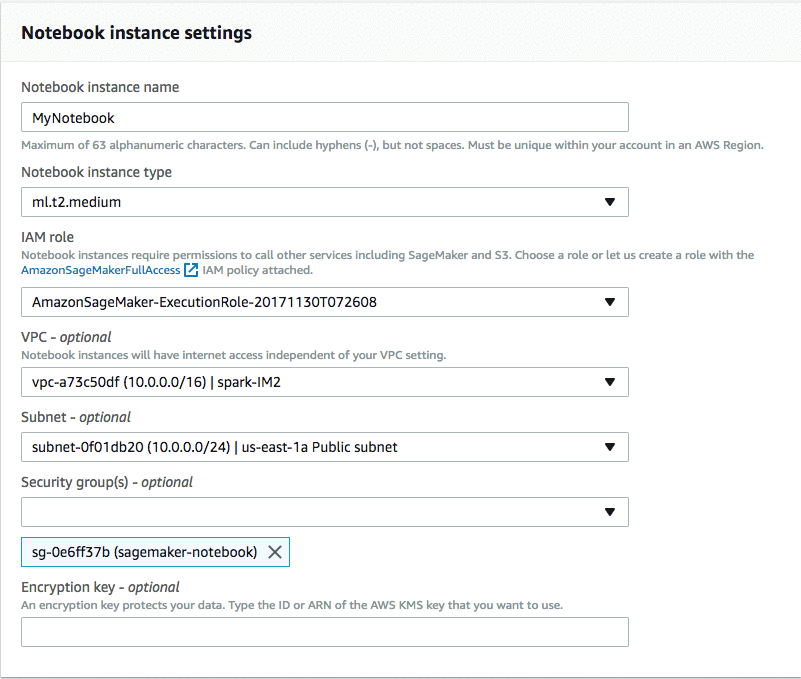Viewport: 801px width, 679px height.
Task: Click the arrow on the VPC dropdown
Action: tap(610, 382)
